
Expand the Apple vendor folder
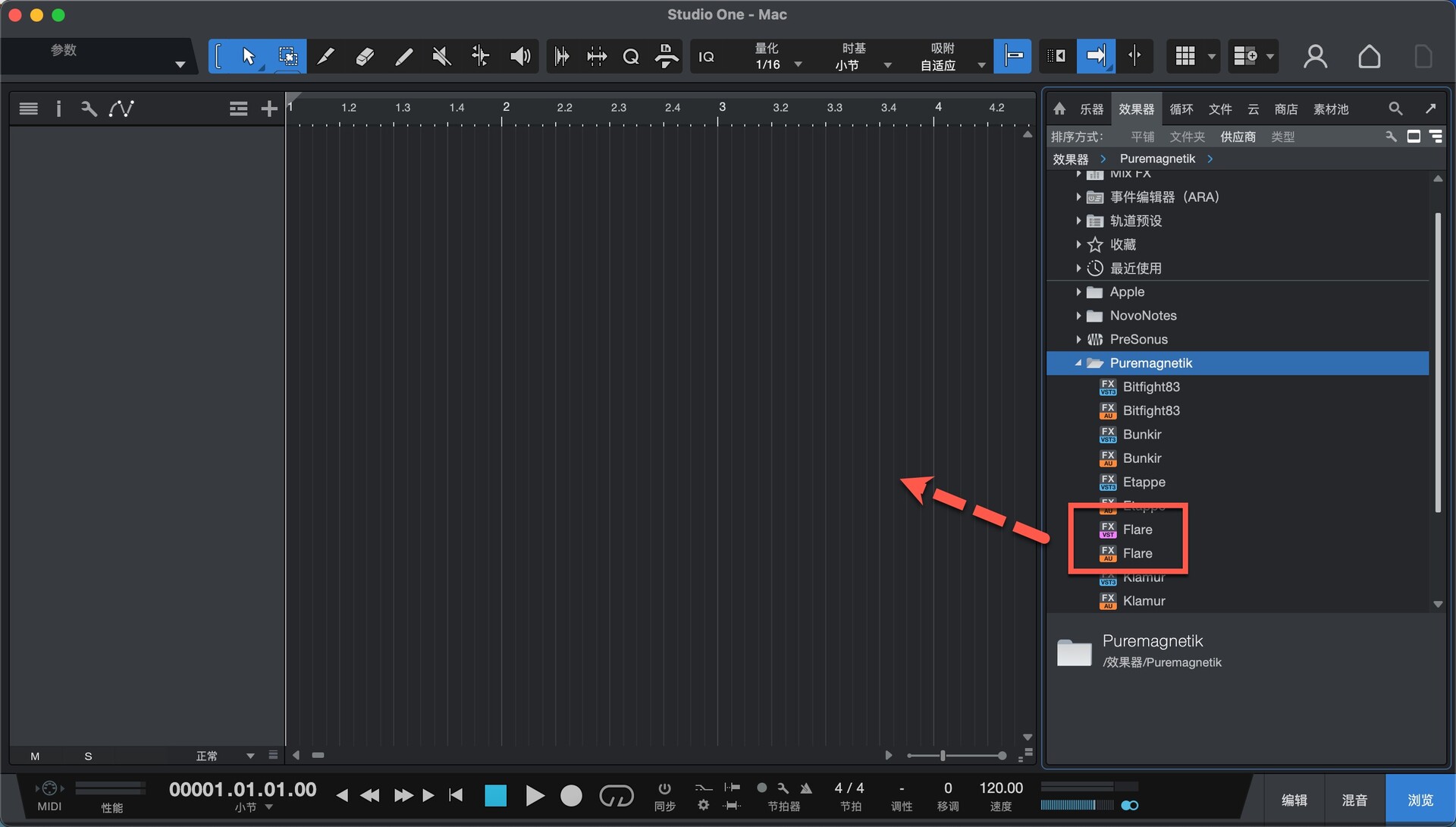coord(1078,292)
